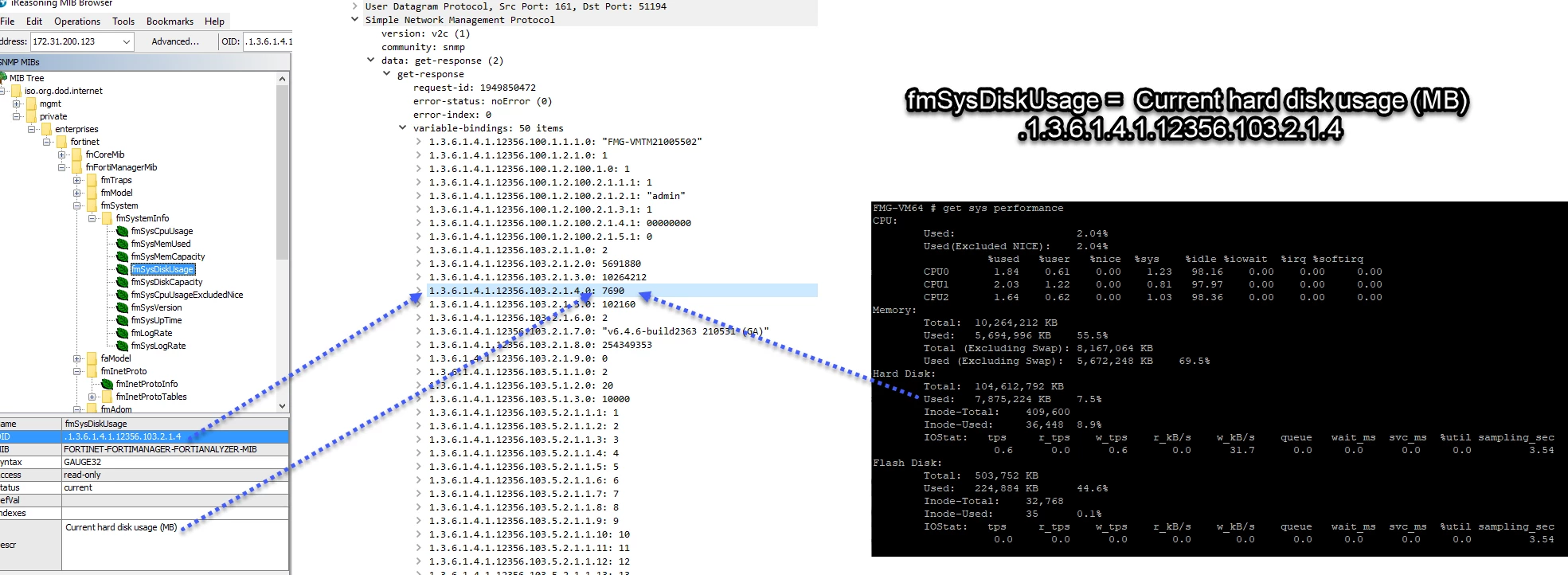Open the Help menu
1568x575 pixels.
pos(214,22)
